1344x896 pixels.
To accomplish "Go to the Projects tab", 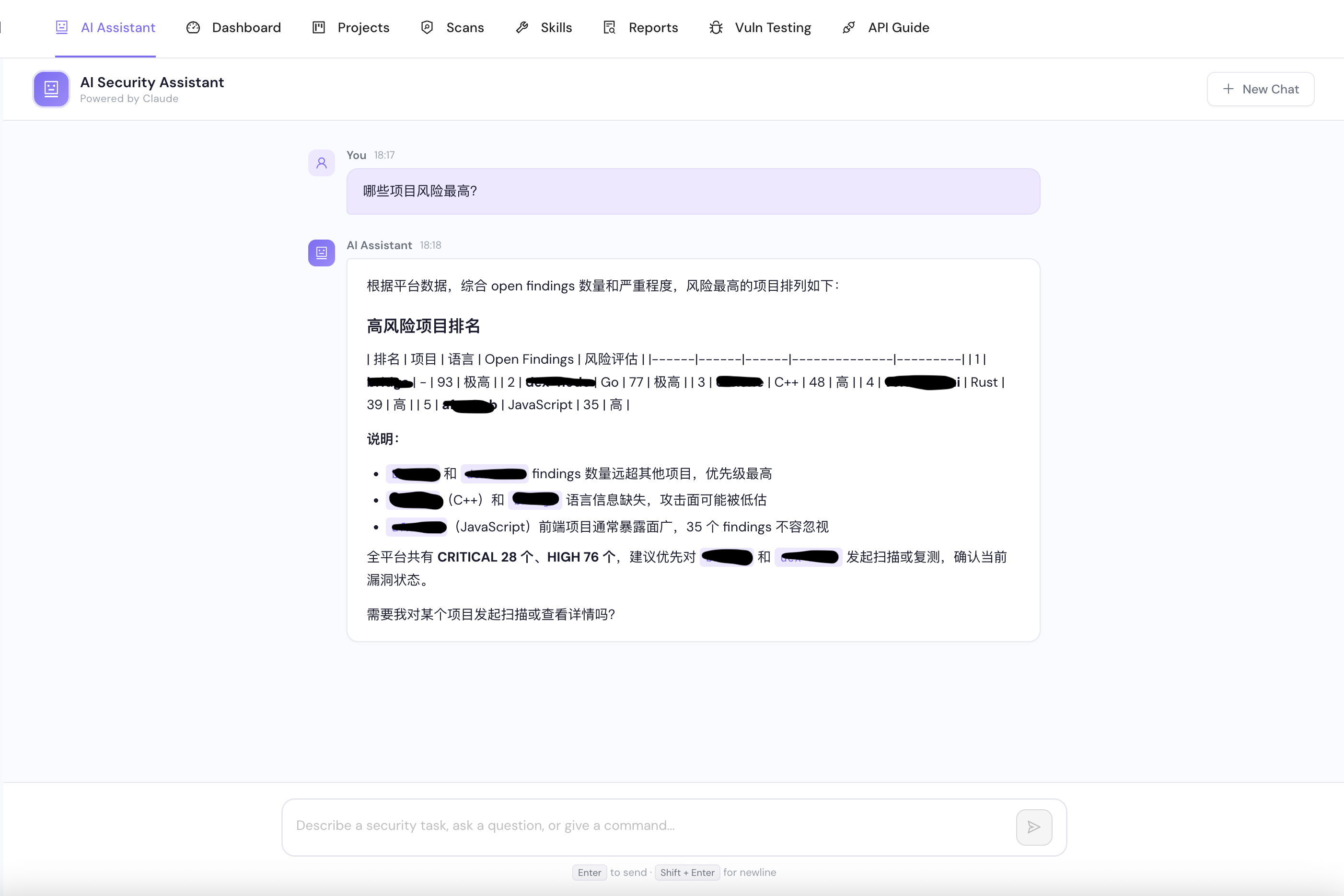I will [351, 27].
